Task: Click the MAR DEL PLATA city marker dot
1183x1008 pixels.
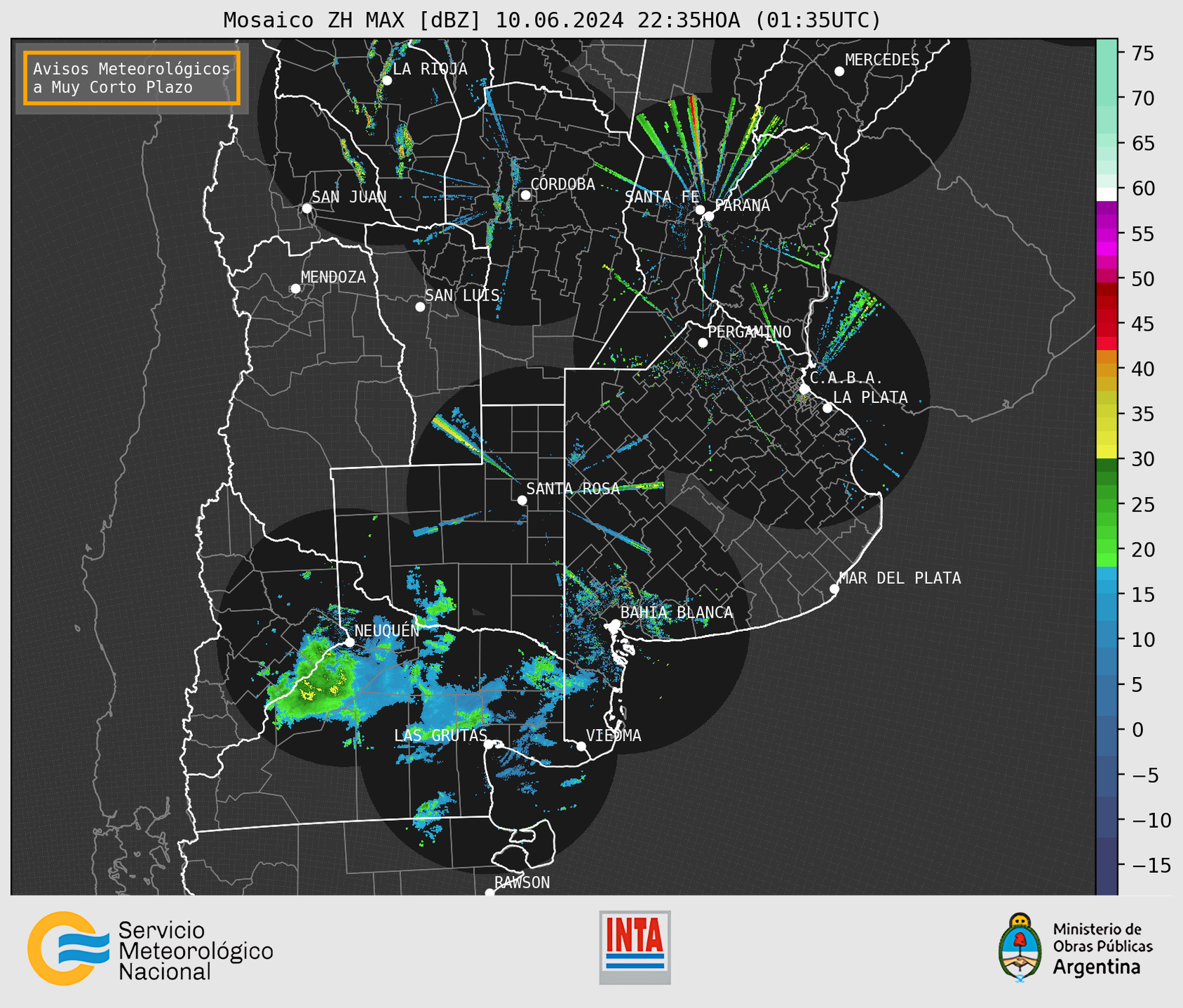Action: coord(834,589)
